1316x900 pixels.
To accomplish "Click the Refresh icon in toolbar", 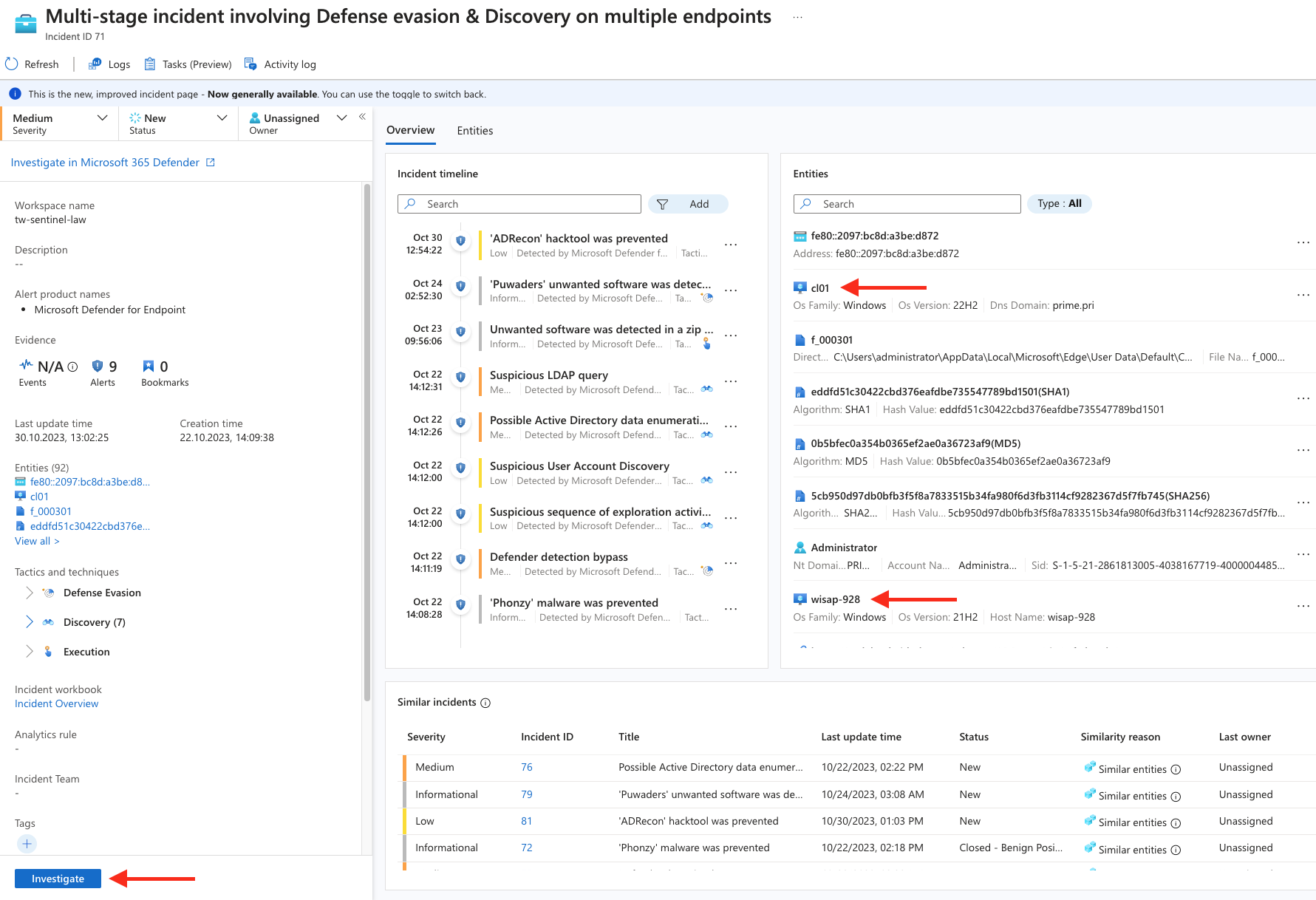I will [x=12, y=64].
